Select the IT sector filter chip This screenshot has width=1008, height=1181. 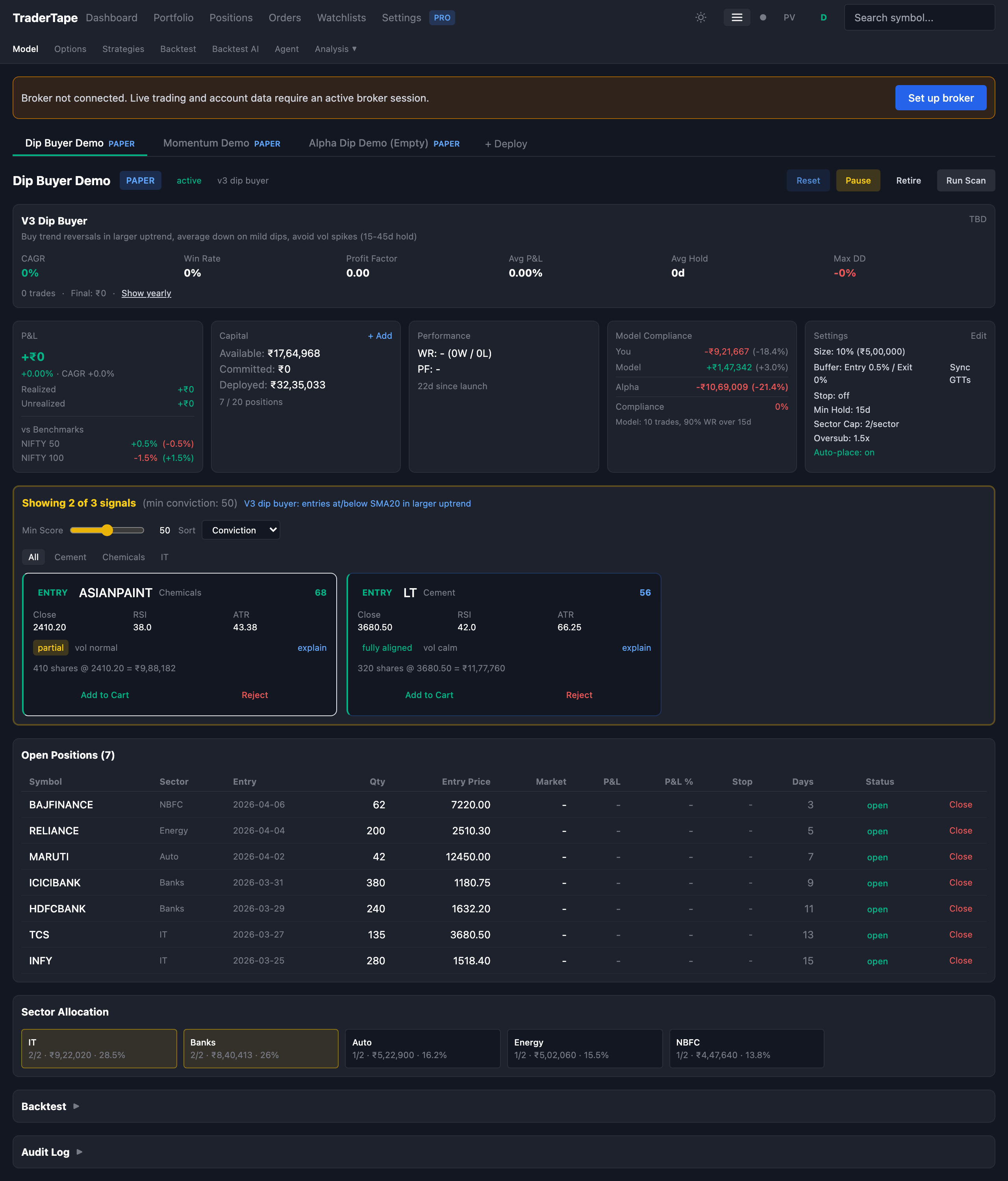(164, 557)
